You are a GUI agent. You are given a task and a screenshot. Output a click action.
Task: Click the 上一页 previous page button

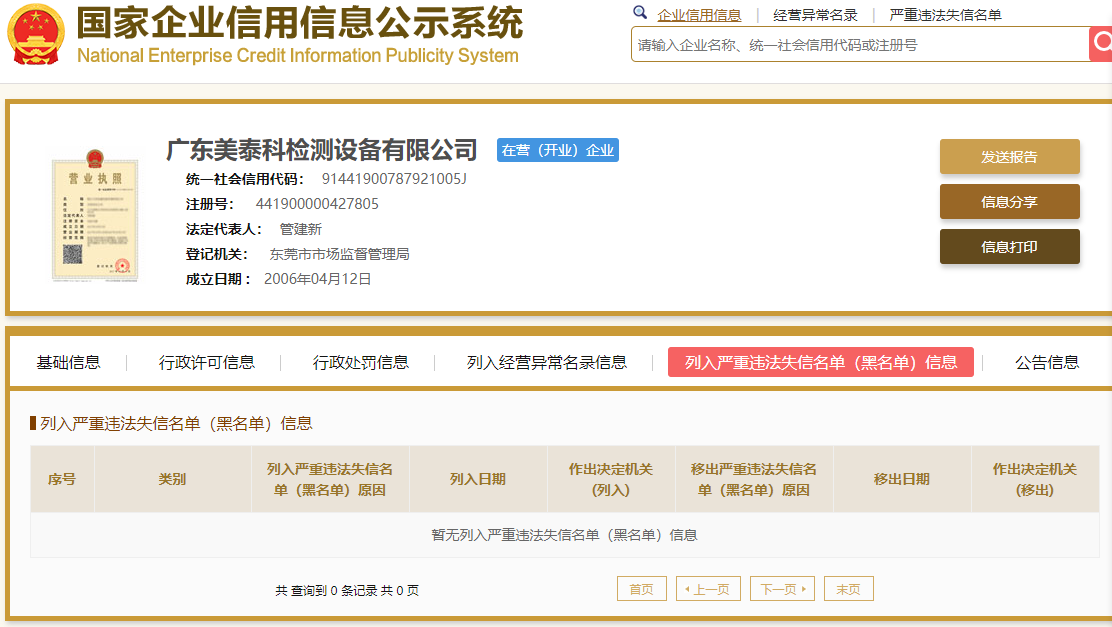click(708, 589)
